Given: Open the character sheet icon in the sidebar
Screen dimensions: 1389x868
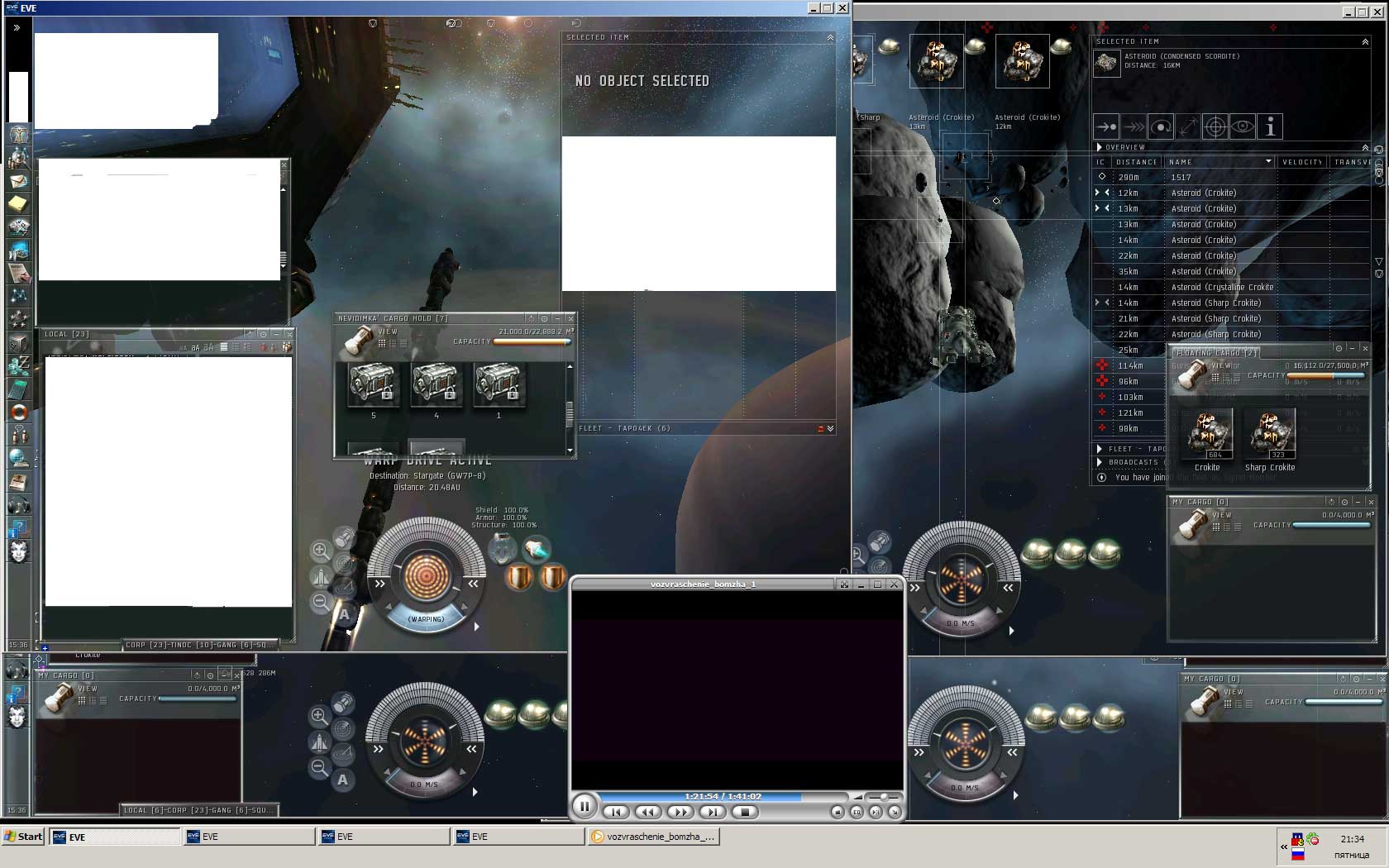Looking at the screenshot, I should 18,135.
